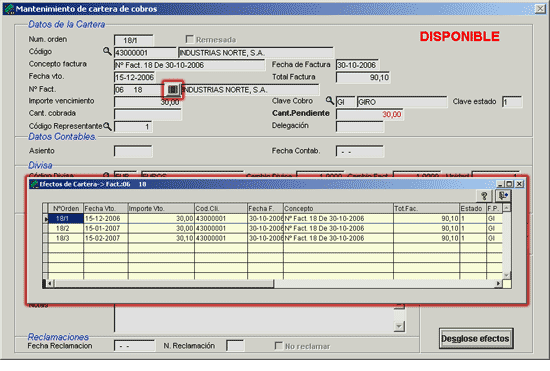The width and height of the screenshot is (550, 371).
Task: Click date cell 15-02-2007 in grid
Action: [106, 238]
